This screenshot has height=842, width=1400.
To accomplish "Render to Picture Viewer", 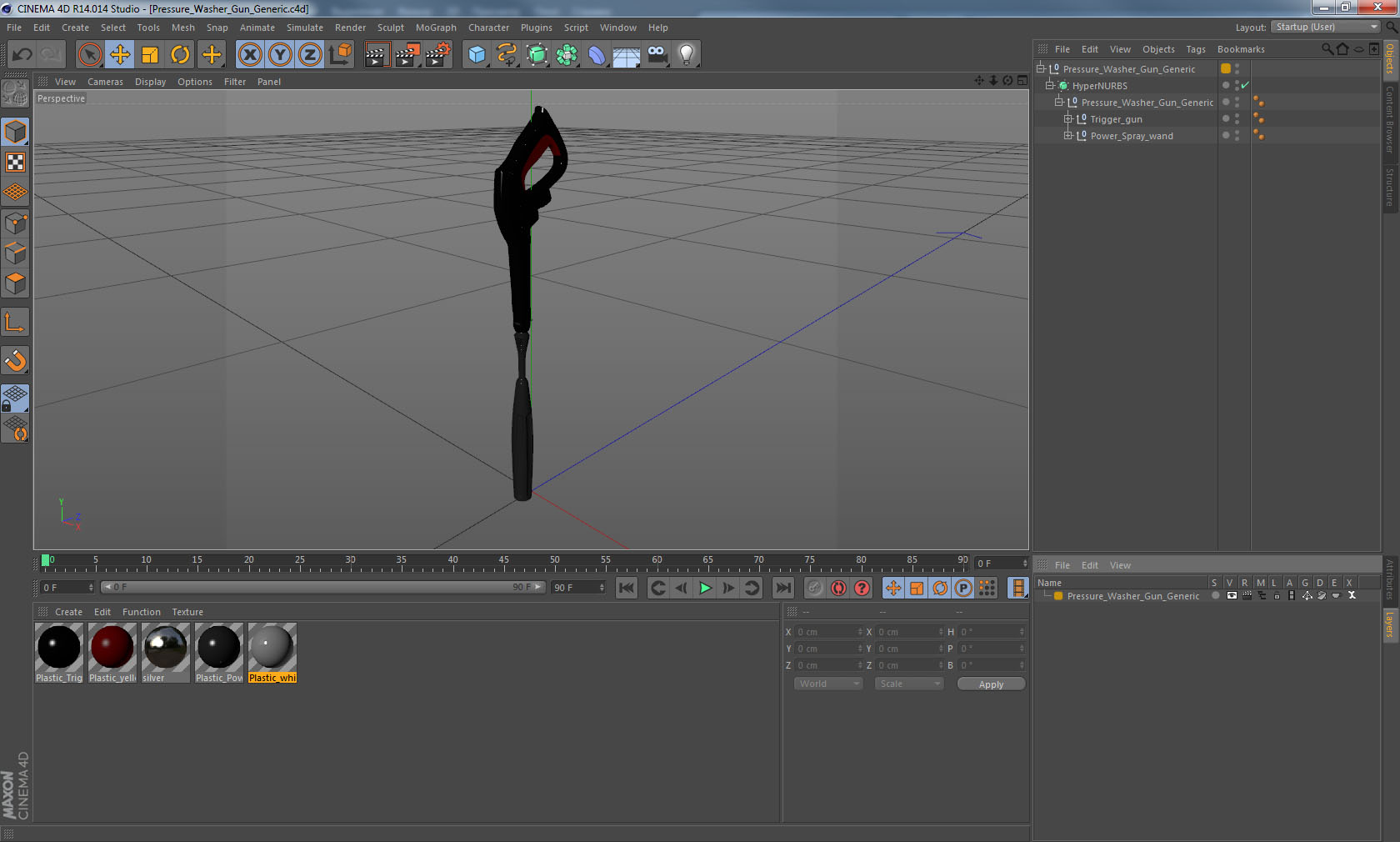I will click(x=407, y=55).
